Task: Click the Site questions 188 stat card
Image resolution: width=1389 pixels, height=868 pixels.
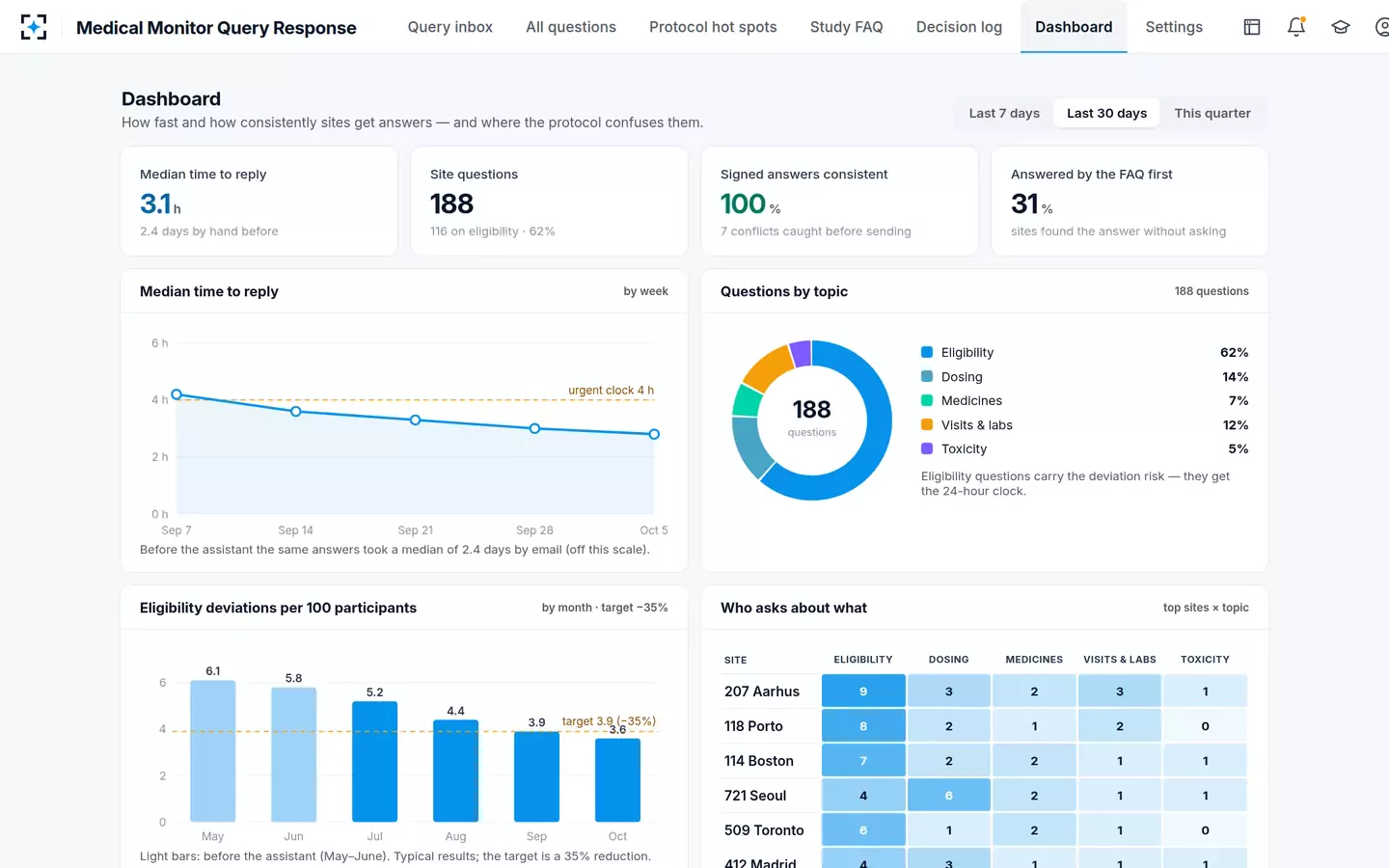Action: (x=550, y=202)
